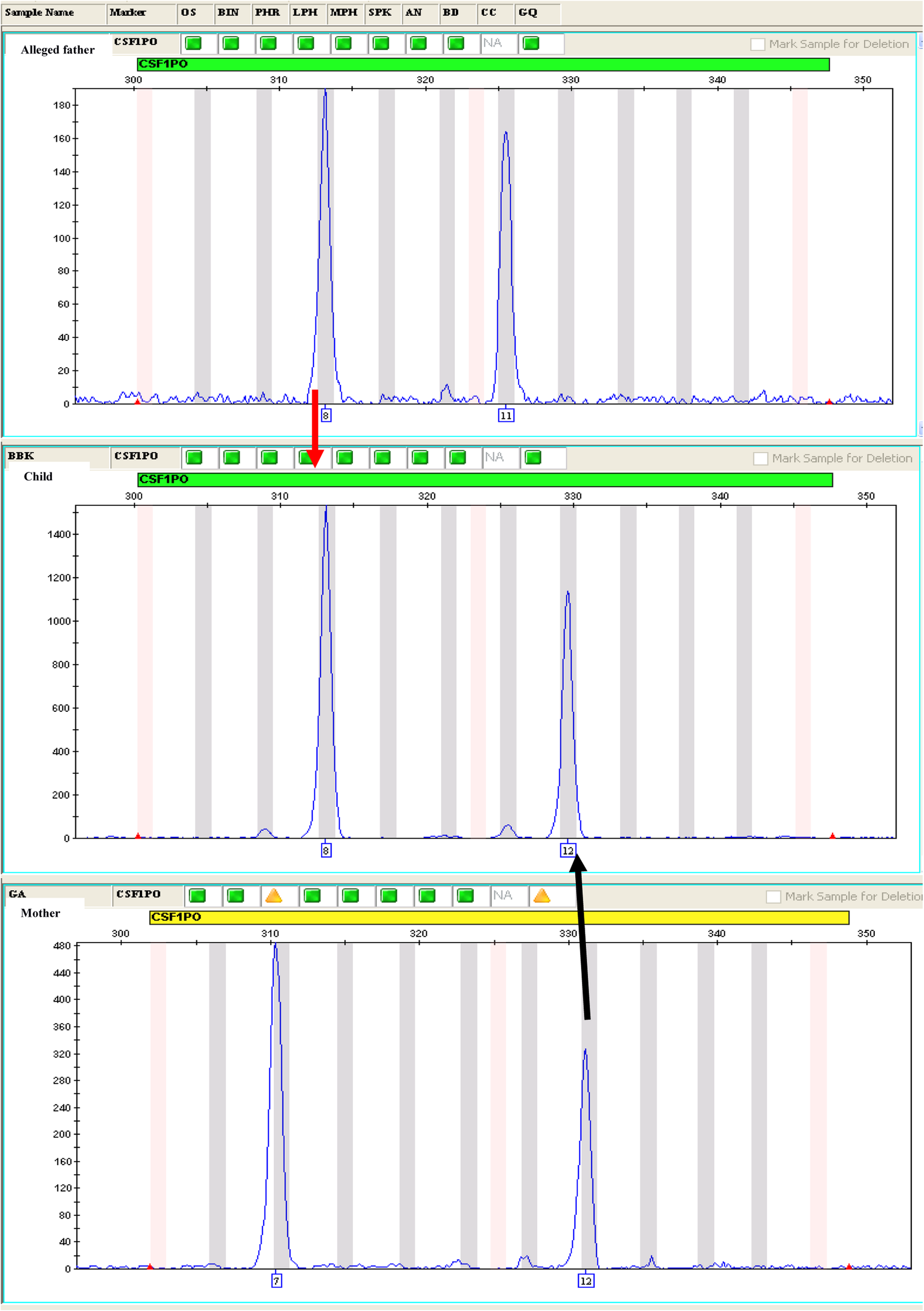Click the BD quality flag in Mother row

tap(466, 895)
